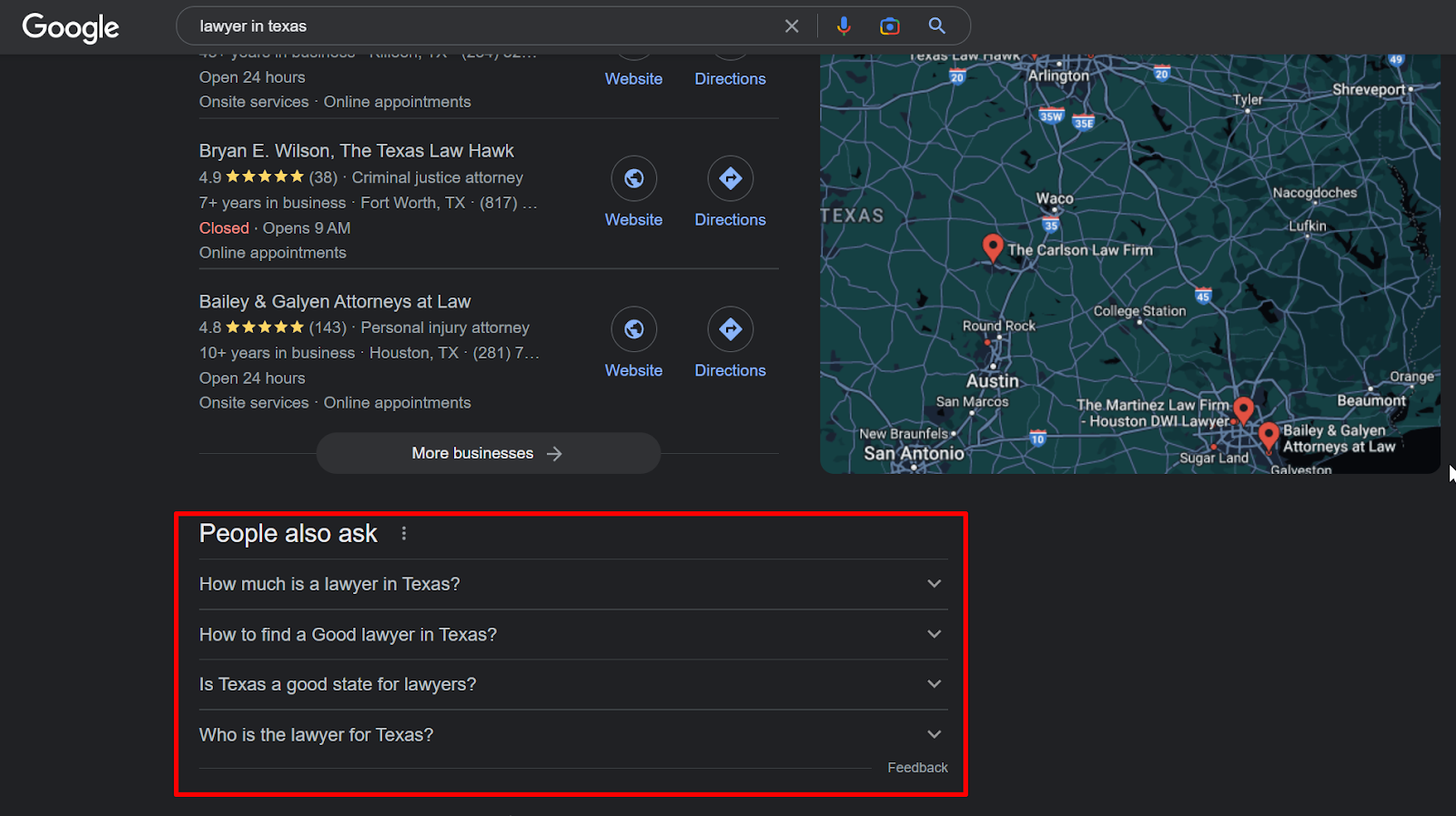Click 'Sugar Land' label on the map

[1214, 458]
